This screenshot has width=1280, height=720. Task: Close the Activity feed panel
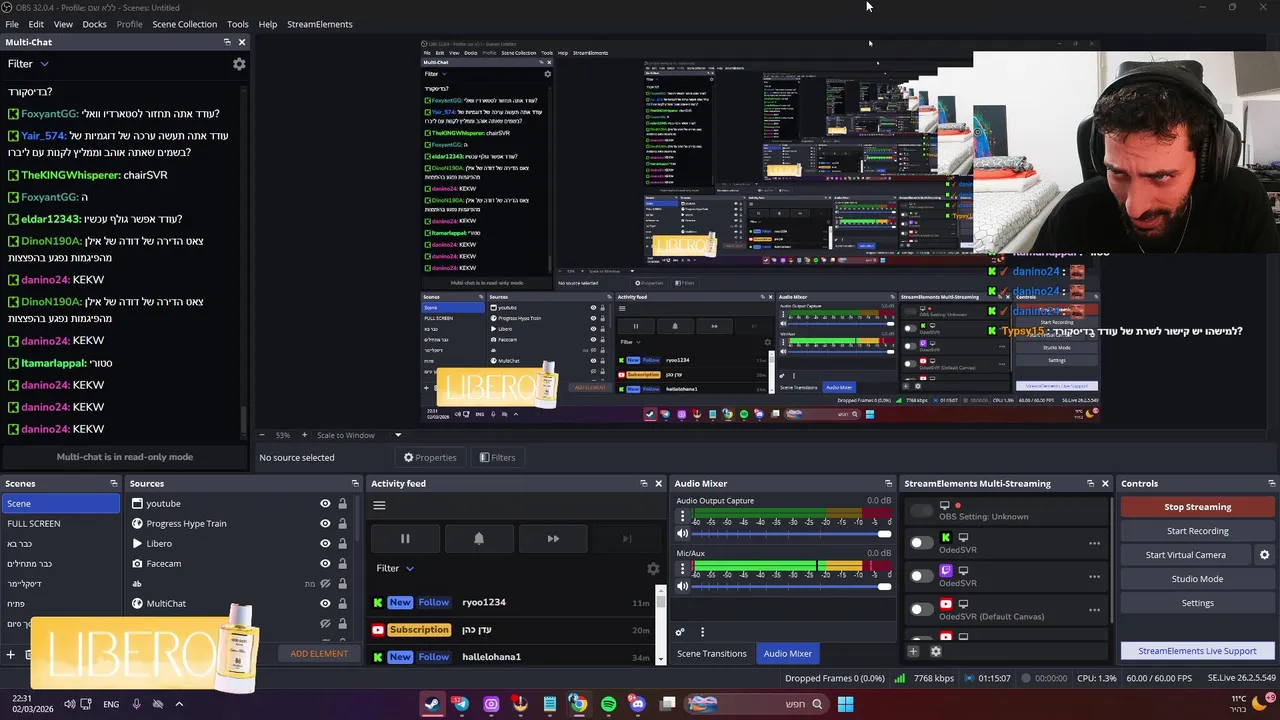tap(658, 484)
